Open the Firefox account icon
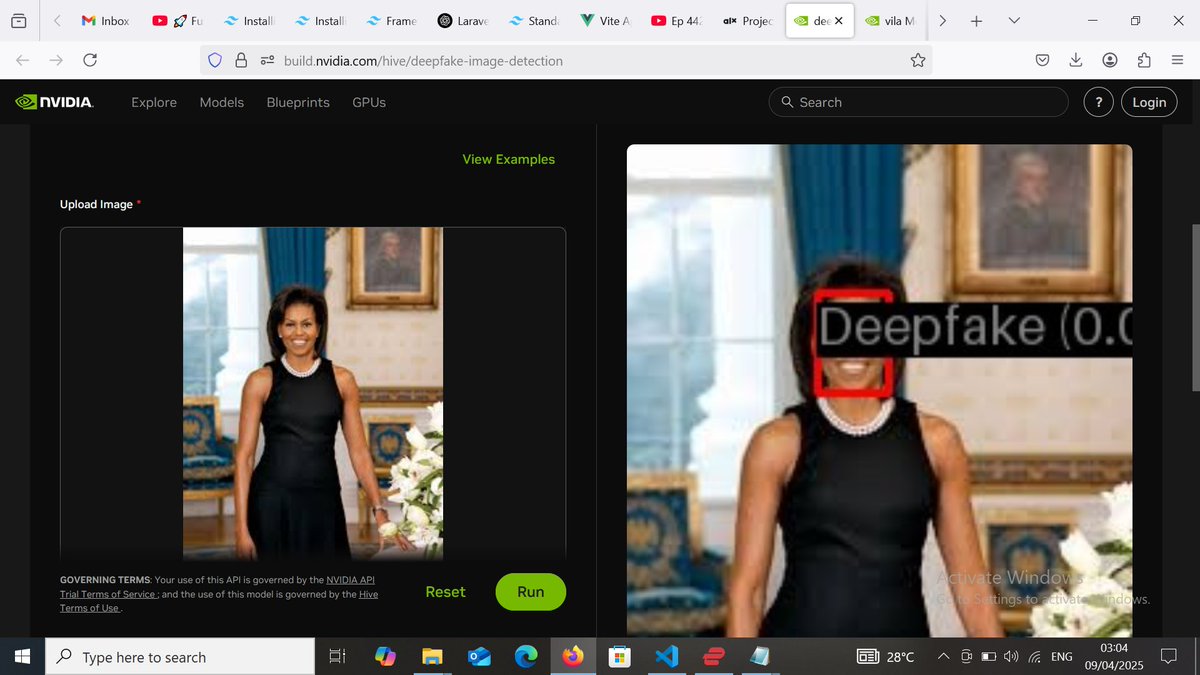The width and height of the screenshot is (1200, 675). (1110, 61)
